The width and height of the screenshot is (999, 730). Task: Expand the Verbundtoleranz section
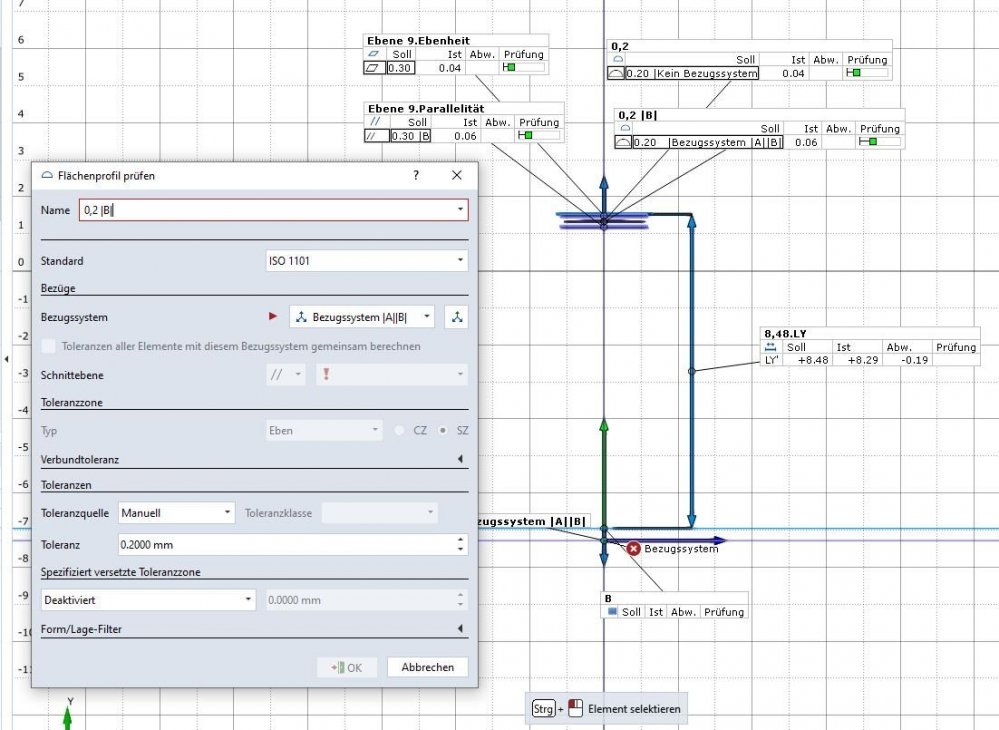click(460, 460)
